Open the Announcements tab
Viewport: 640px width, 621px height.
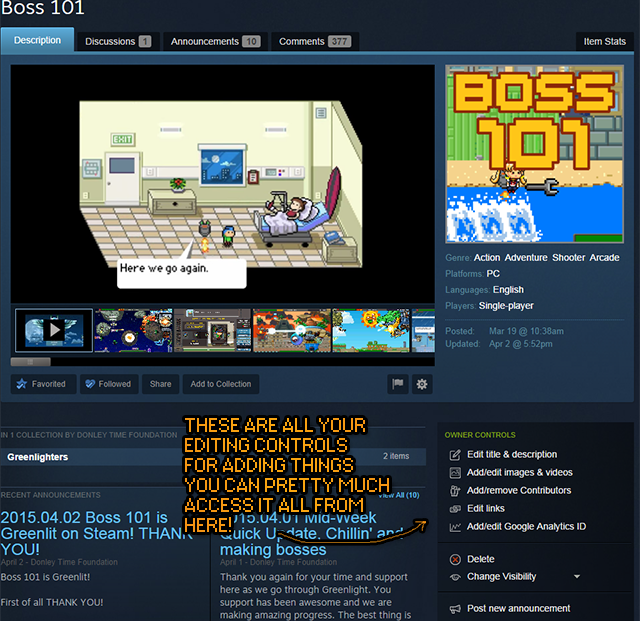coord(215,42)
